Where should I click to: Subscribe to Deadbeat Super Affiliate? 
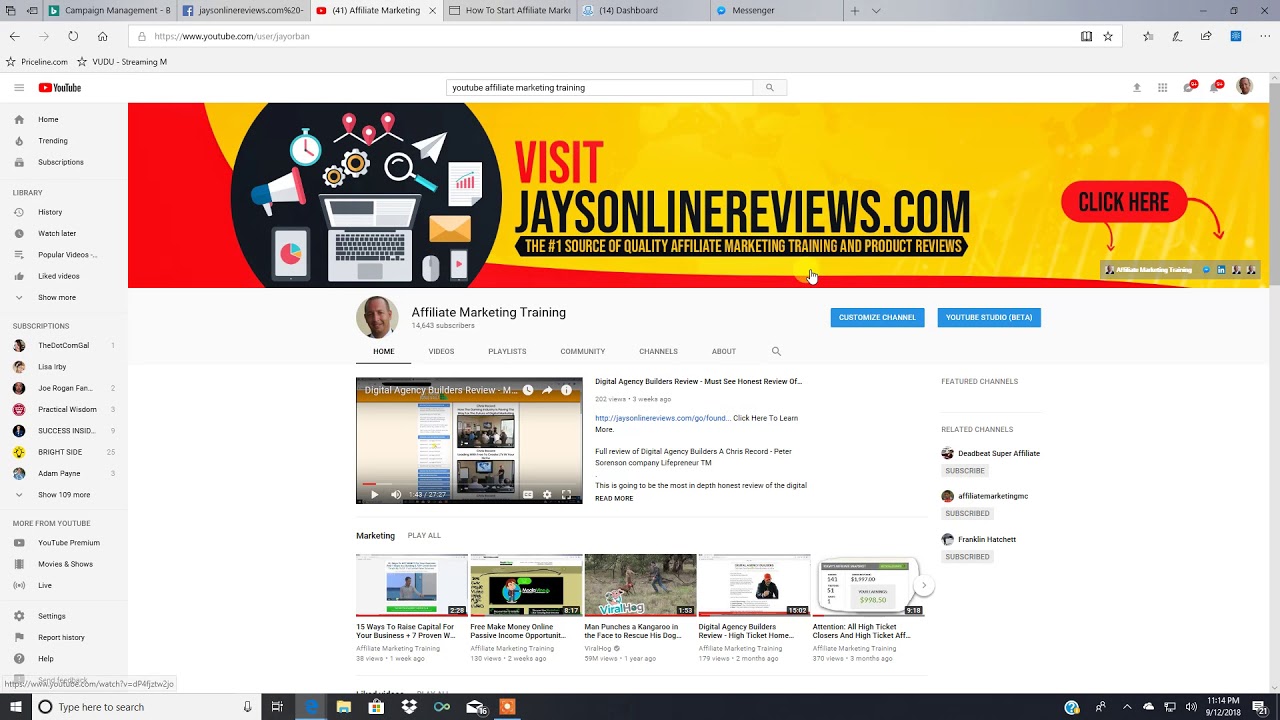point(965,471)
